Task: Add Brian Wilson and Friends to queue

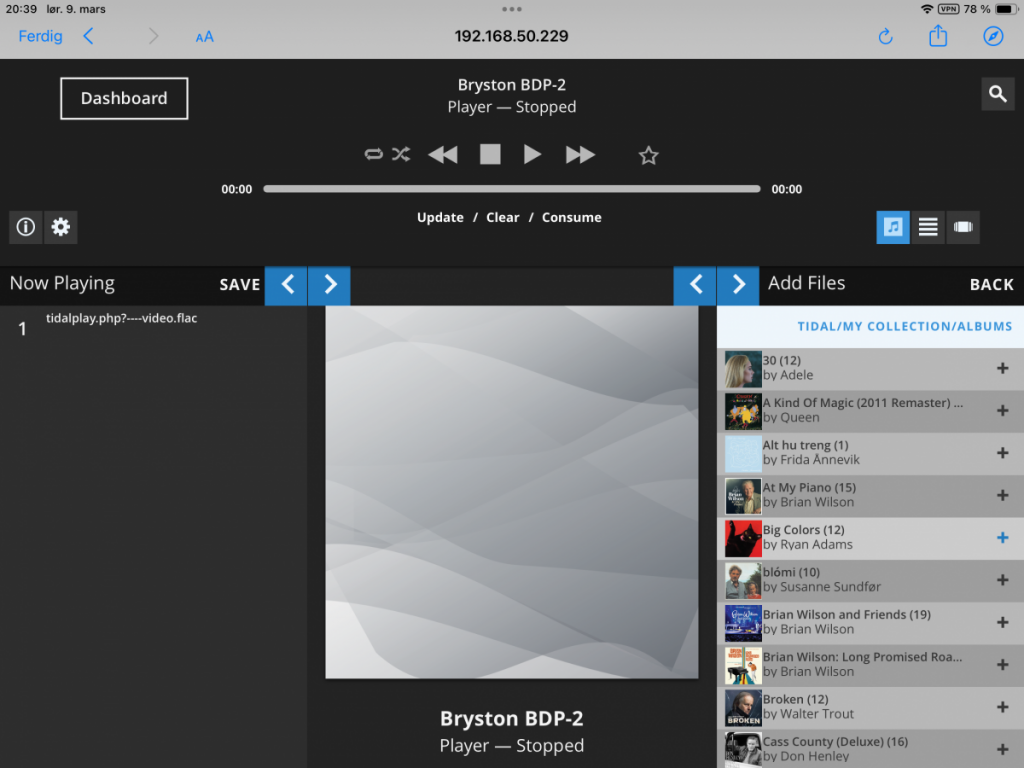Action: [1002, 622]
